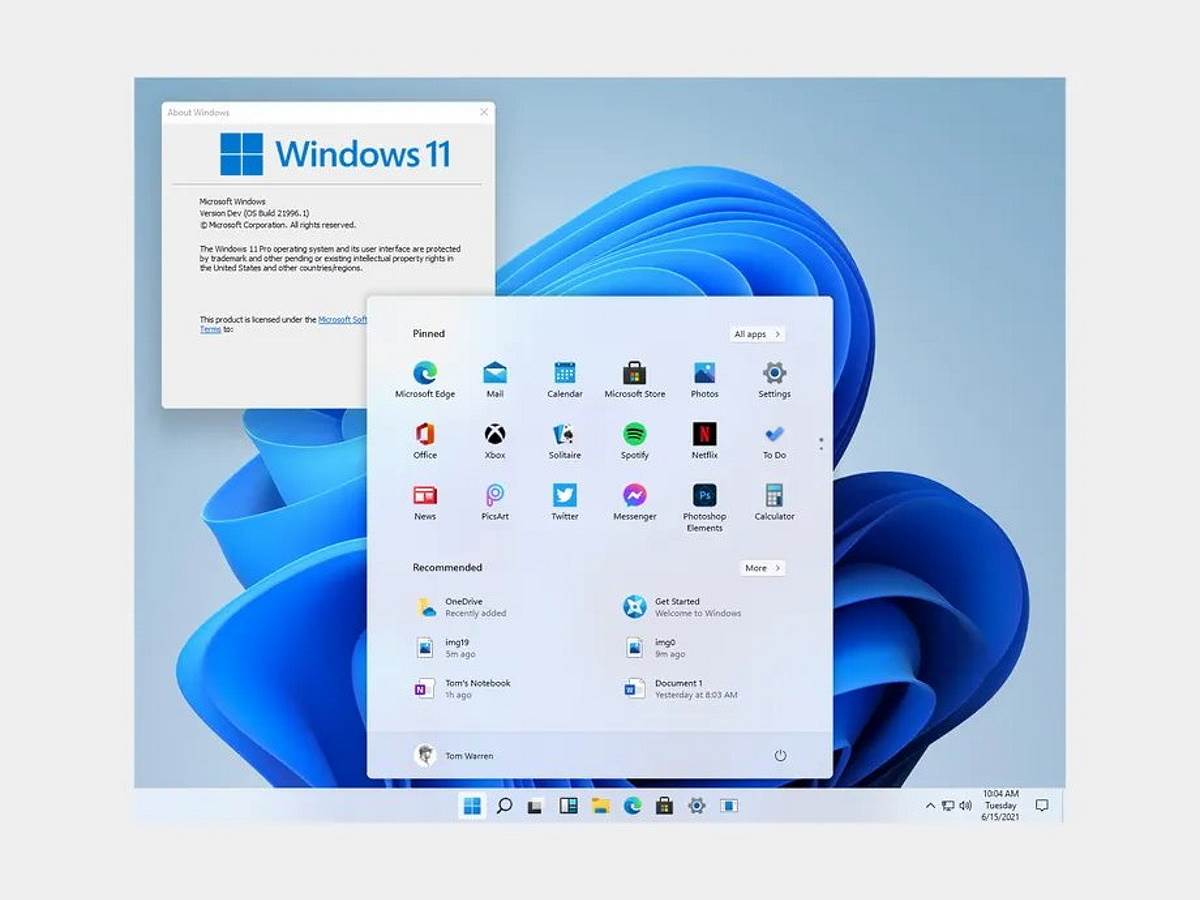Open the Mail app
1200x900 pixels.
pyautogui.click(x=494, y=373)
